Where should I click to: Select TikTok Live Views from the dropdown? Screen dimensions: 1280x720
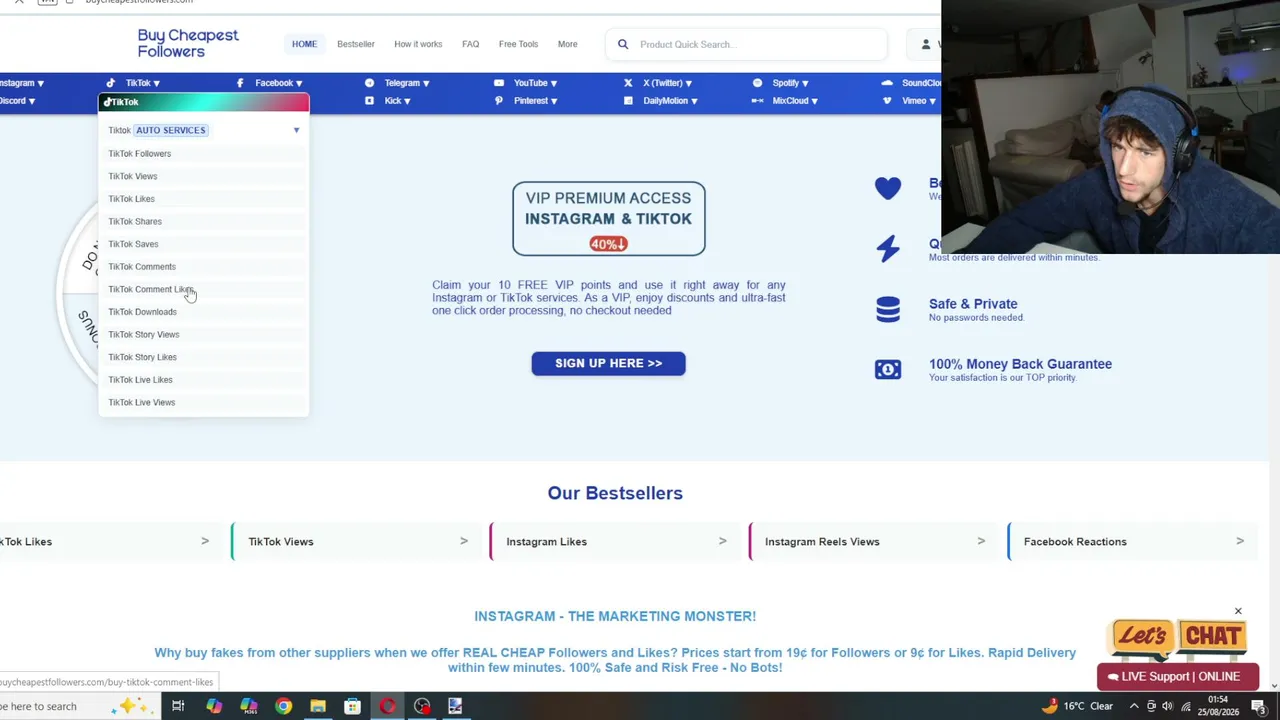204,402
